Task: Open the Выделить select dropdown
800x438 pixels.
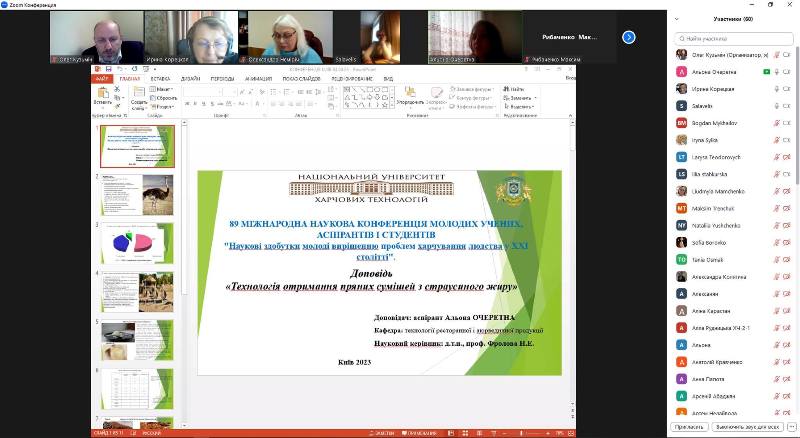Action: coord(519,107)
